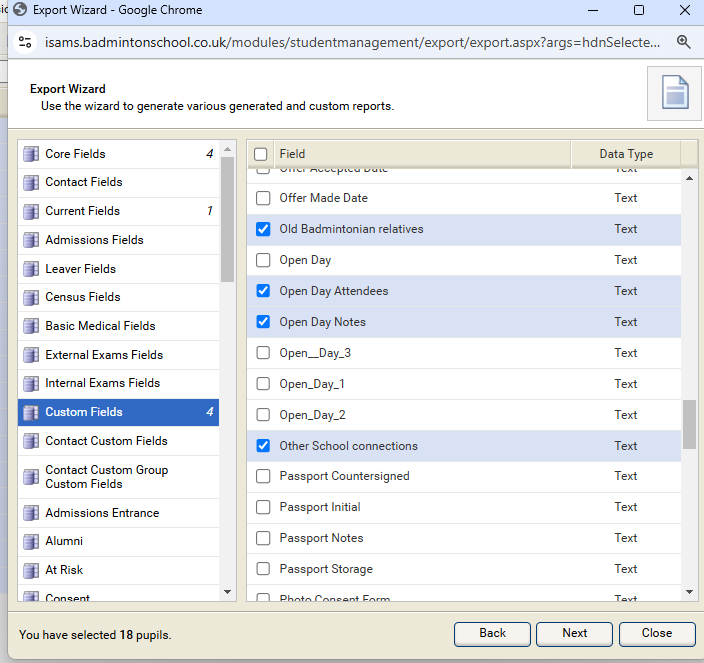Select the Contact Fields category
Viewport: 704px width, 663px height.
point(119,183)
